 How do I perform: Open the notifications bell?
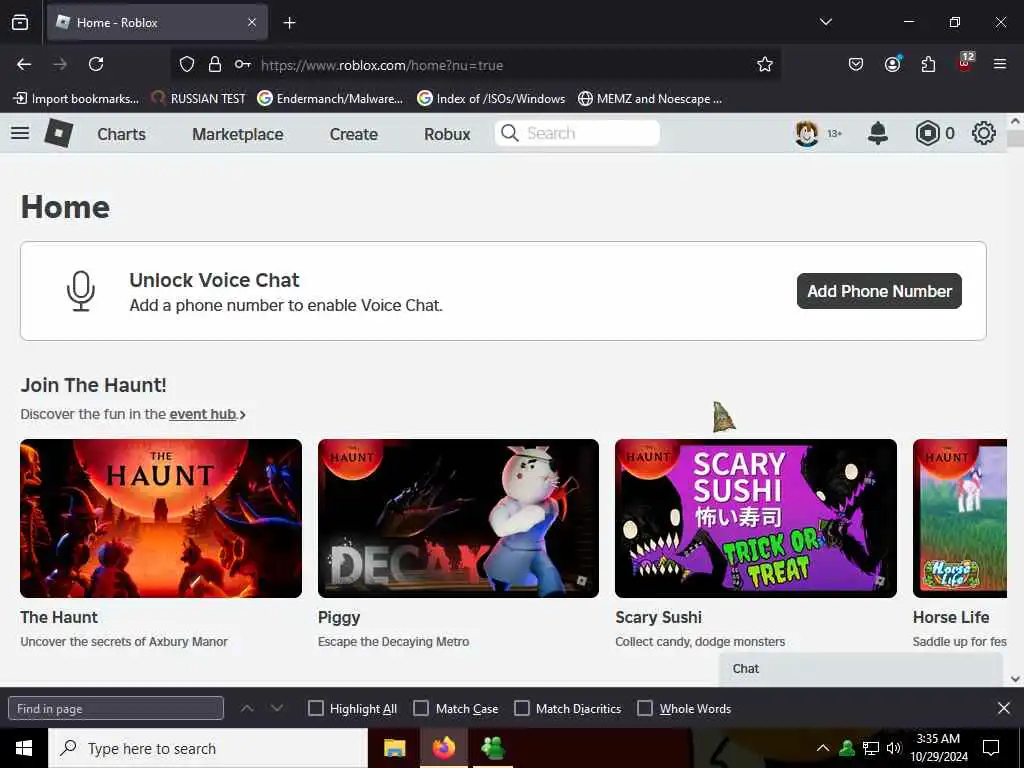click(x=878, y=133)
